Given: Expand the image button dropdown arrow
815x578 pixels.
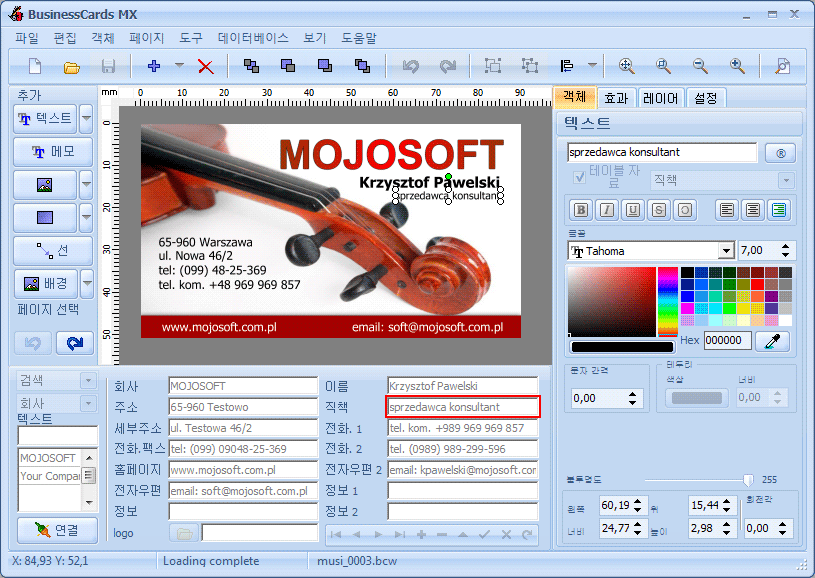Looking at the screenshot, I should pos(86,185).
